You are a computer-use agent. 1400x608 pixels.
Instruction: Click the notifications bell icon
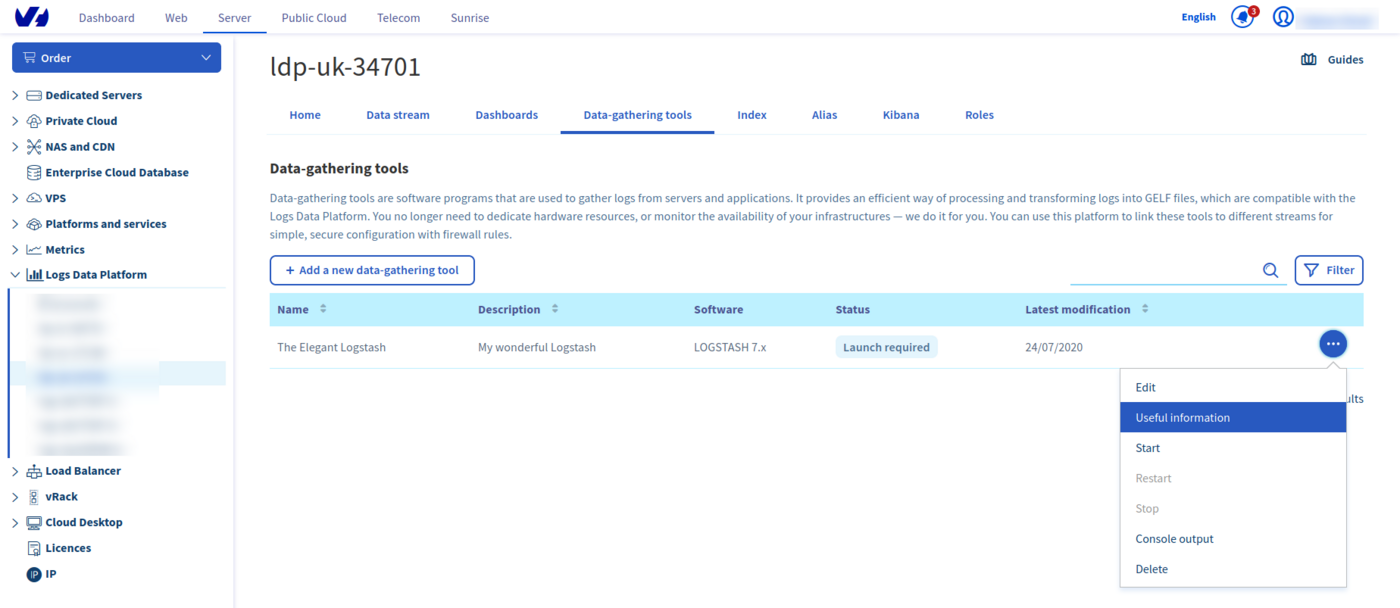pos(1242,17)
